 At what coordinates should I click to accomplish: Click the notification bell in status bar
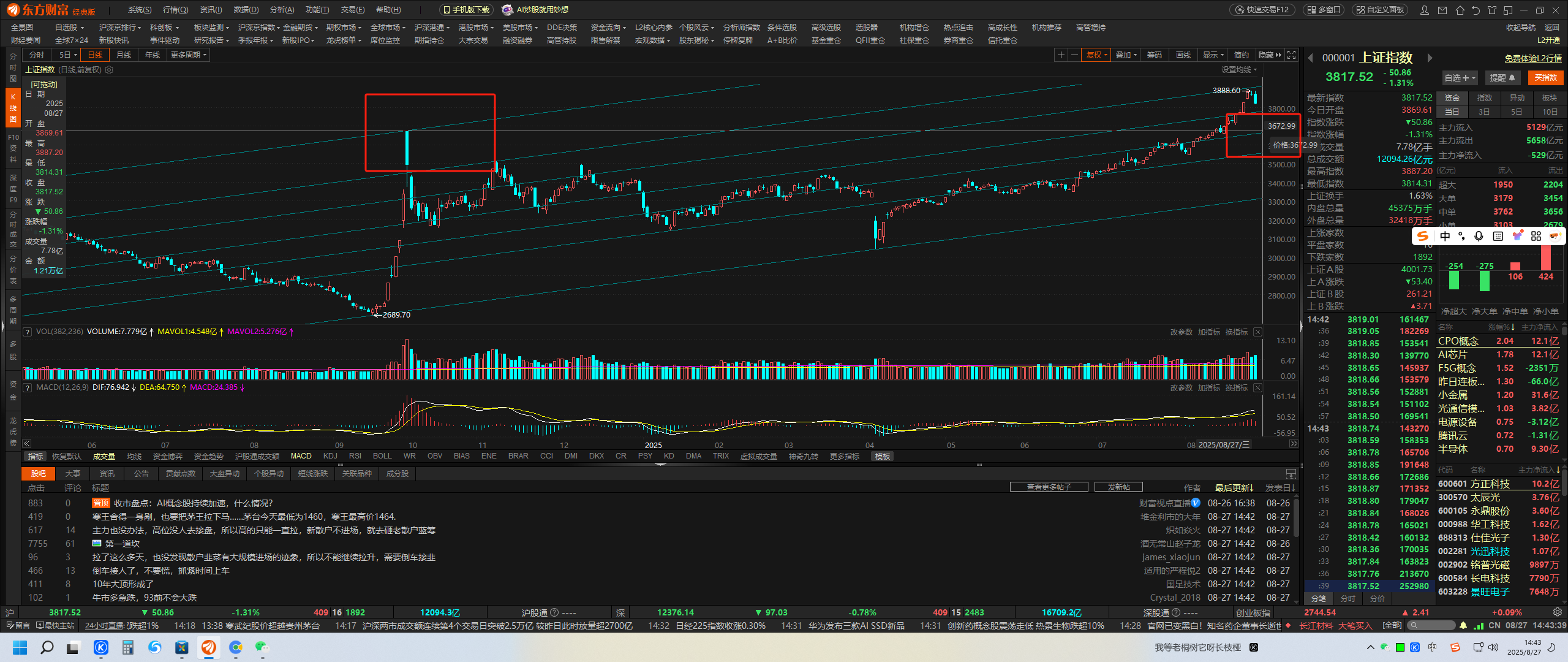point(1463,625)
